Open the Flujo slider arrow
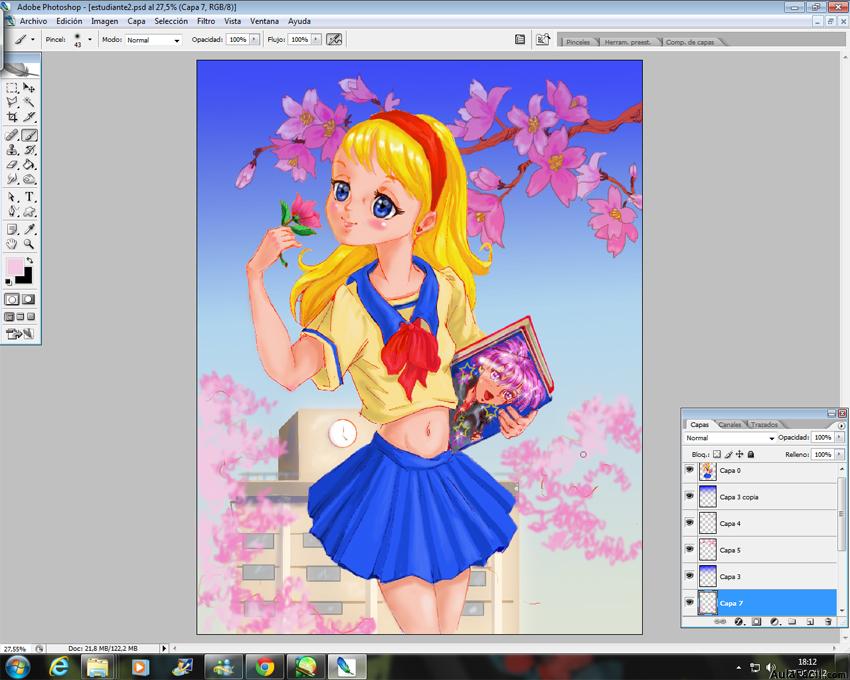 316,40
